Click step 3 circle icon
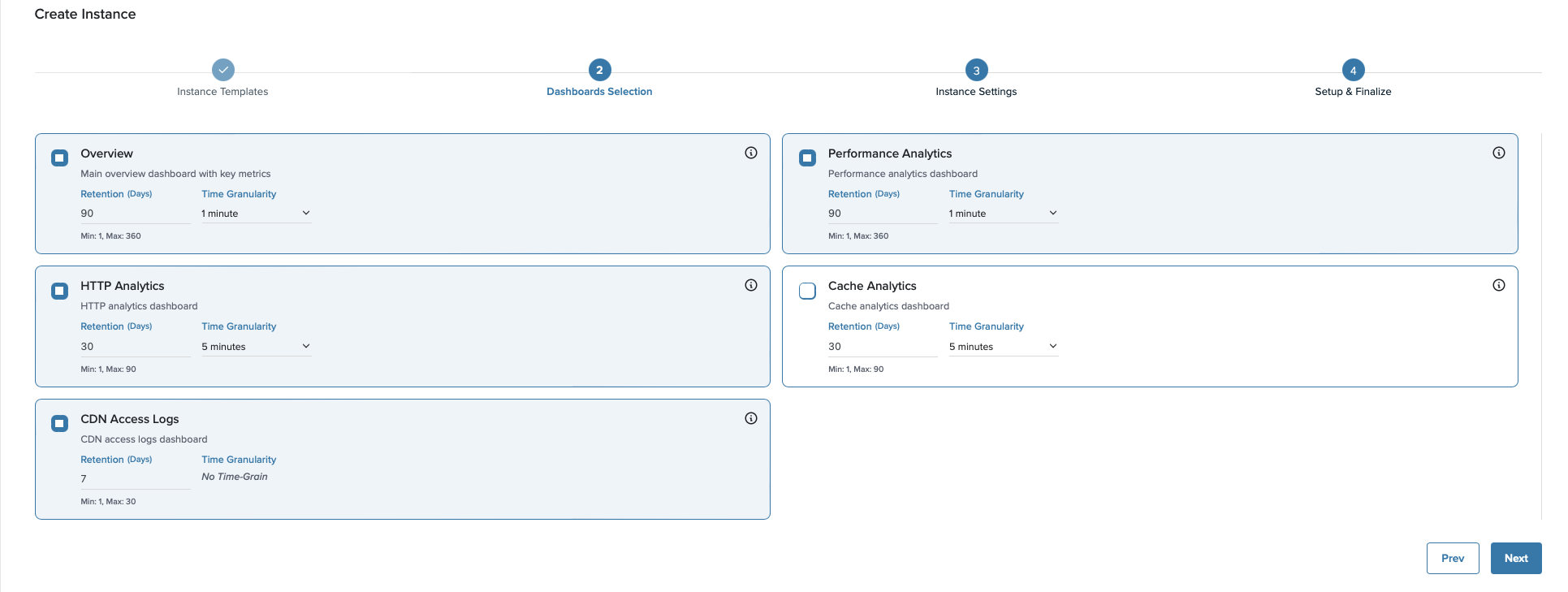The image size is (1568, 592). coord(976,70)
